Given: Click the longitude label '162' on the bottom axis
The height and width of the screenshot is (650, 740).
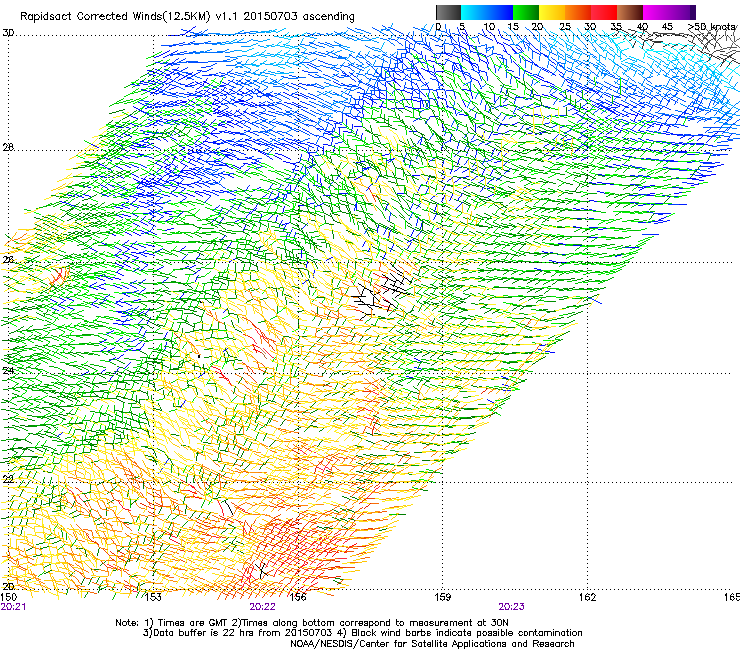Looking at the screenshot, I should (x=587, y=597).
